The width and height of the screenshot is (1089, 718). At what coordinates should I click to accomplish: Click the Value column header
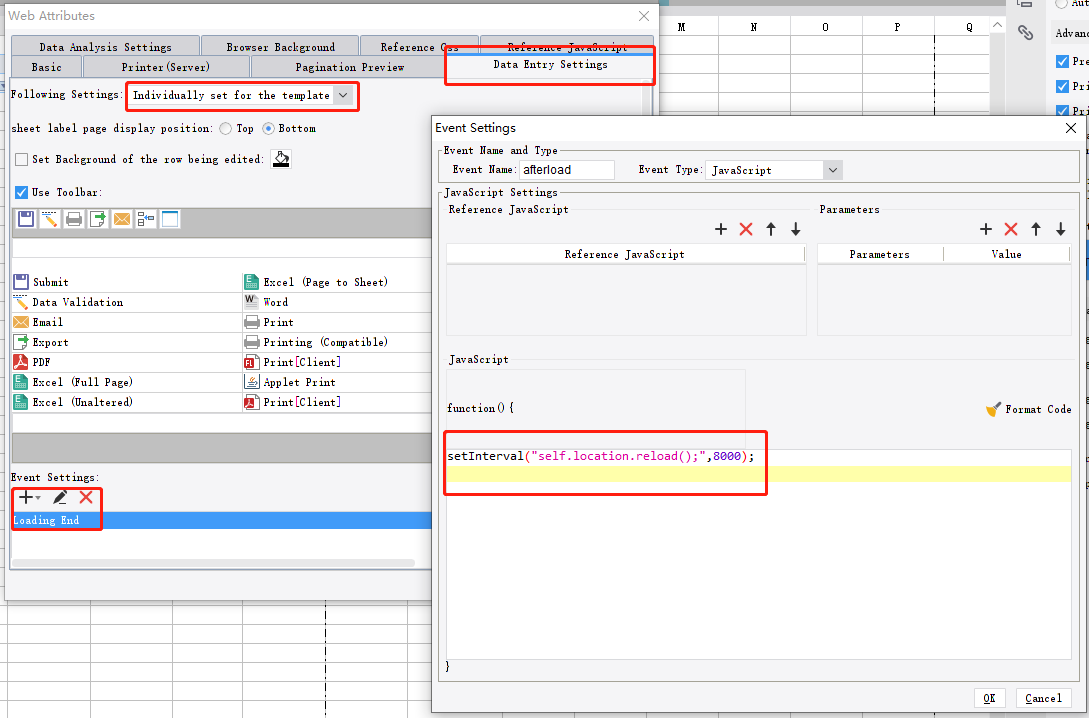tap(1006, 254)
